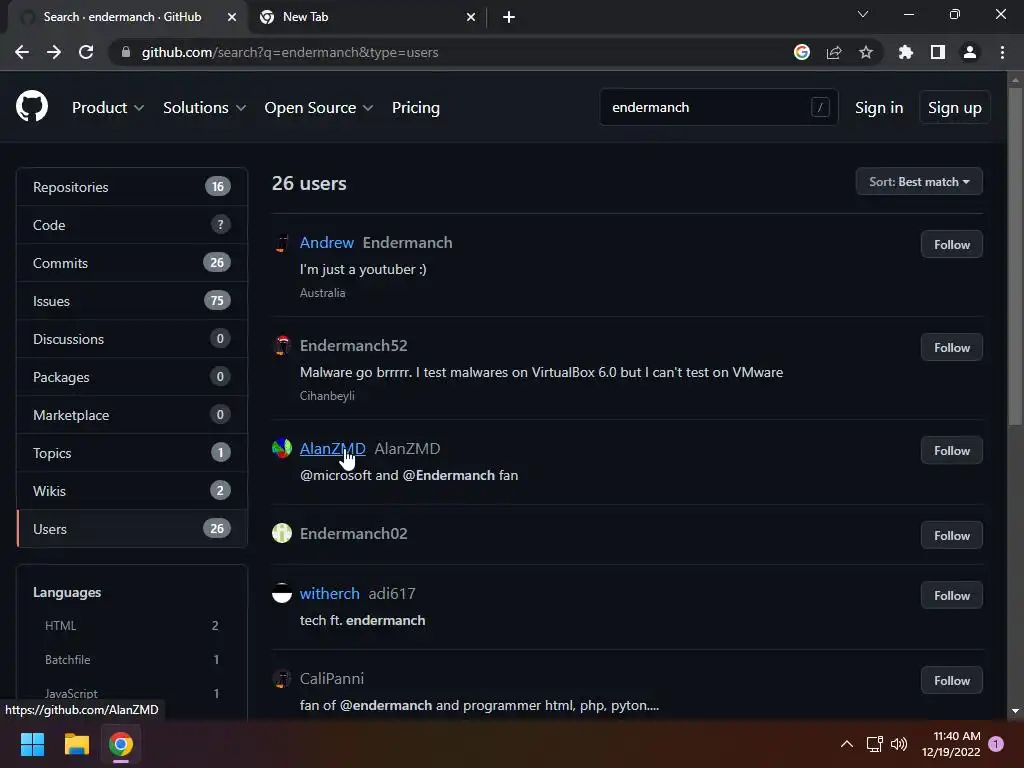Expand the Product menu
The height and width of the screenshot is (768, 1024).
click(108, 108)
